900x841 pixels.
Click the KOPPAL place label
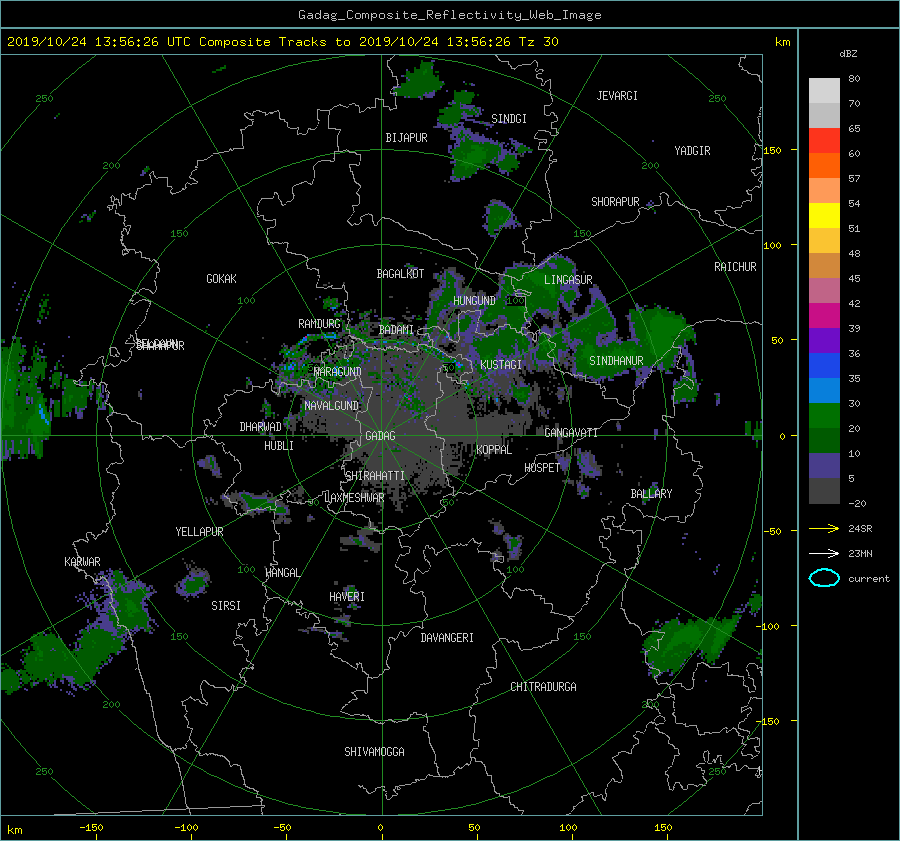pos(494,450)
